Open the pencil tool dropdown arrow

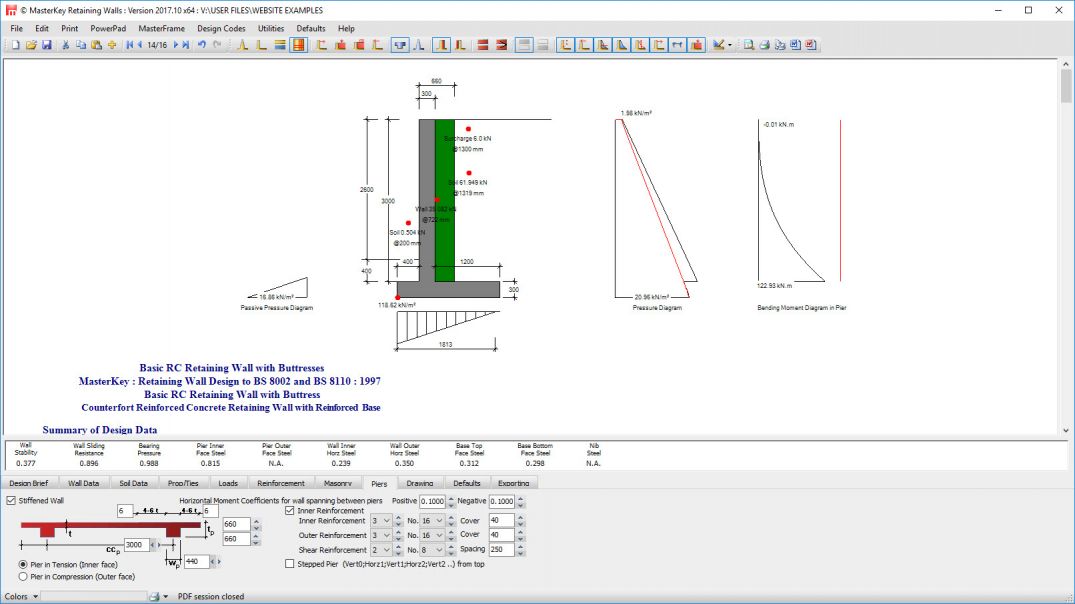tap(729, 45)
